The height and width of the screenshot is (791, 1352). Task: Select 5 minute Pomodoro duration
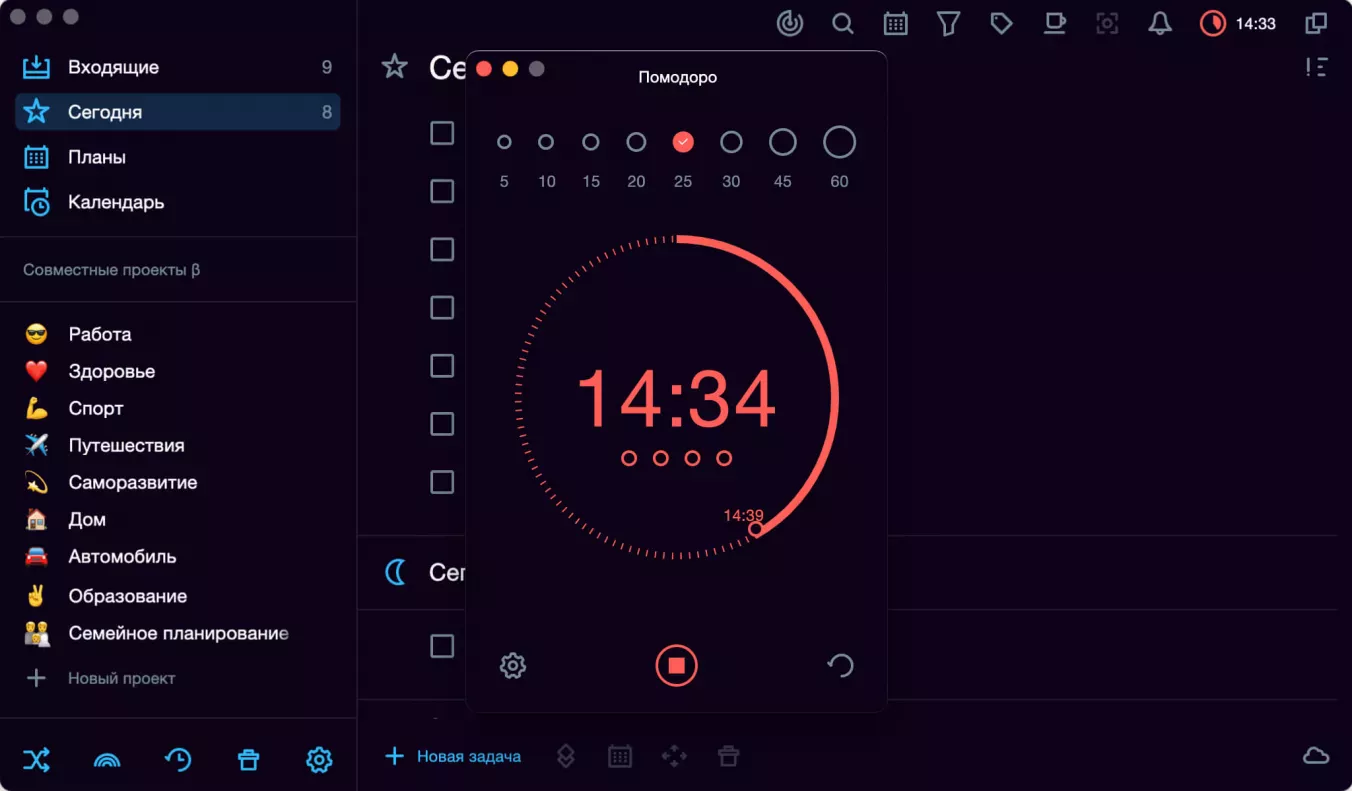pyautogui.click(x=504, y=142)
